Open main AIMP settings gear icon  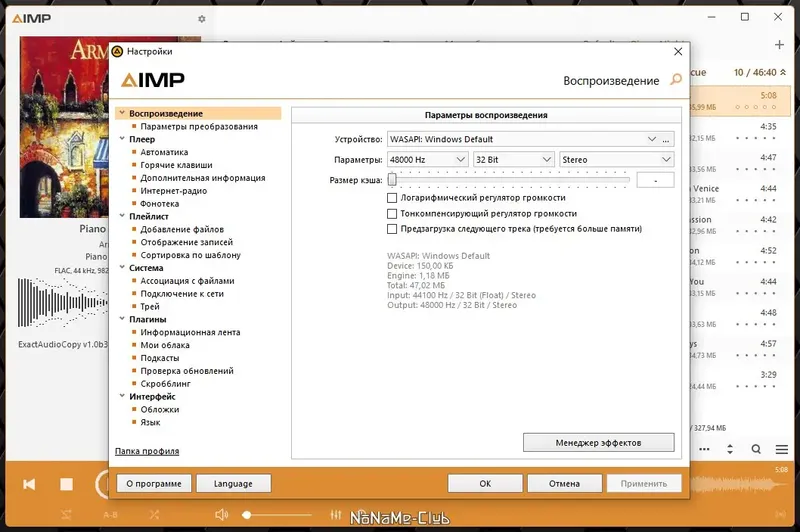pos(202,19)
